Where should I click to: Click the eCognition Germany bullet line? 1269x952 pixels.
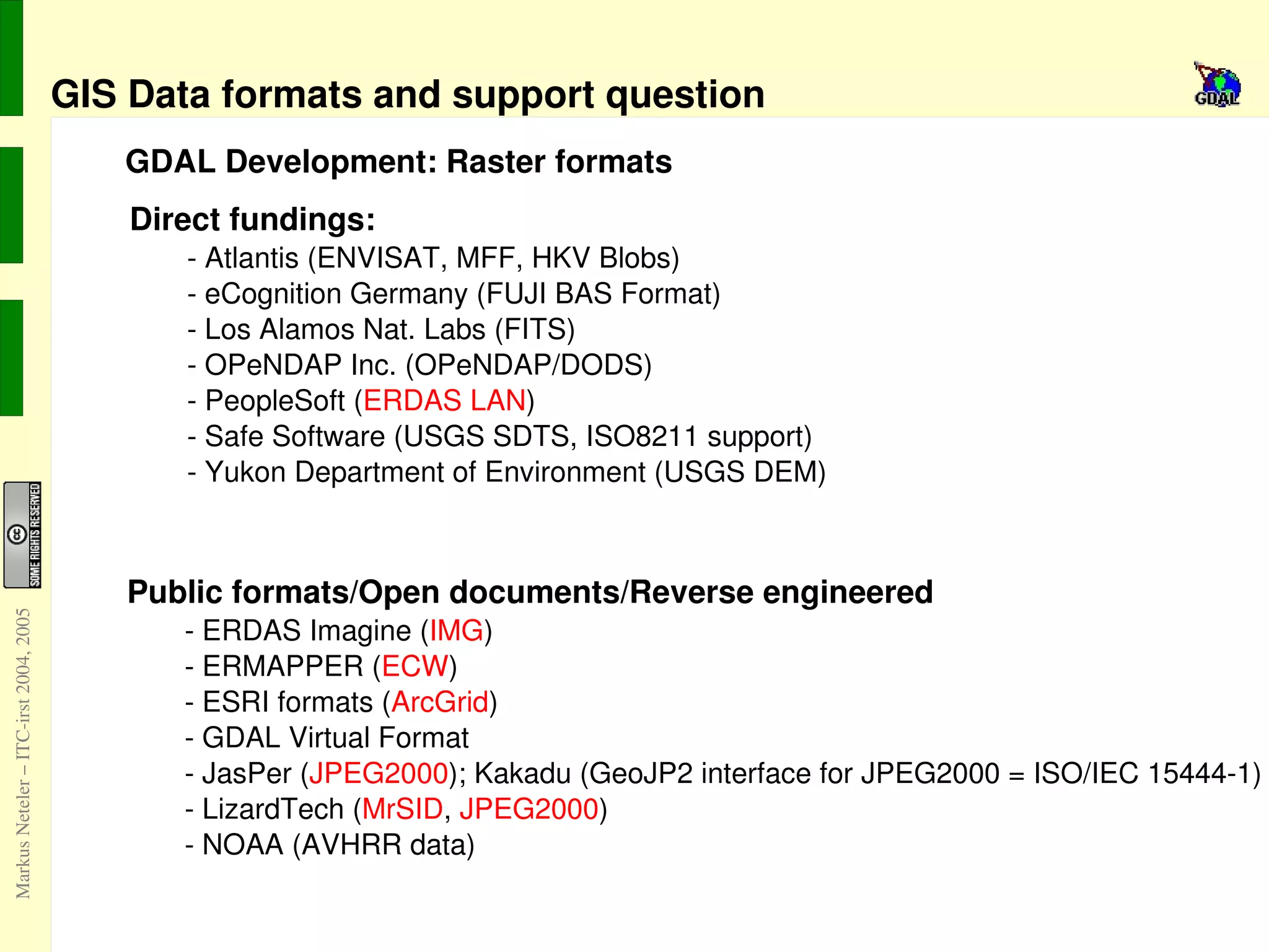(454, 294)
